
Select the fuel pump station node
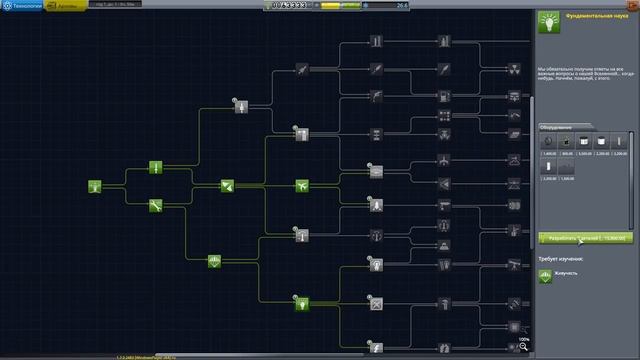[444, 96]
